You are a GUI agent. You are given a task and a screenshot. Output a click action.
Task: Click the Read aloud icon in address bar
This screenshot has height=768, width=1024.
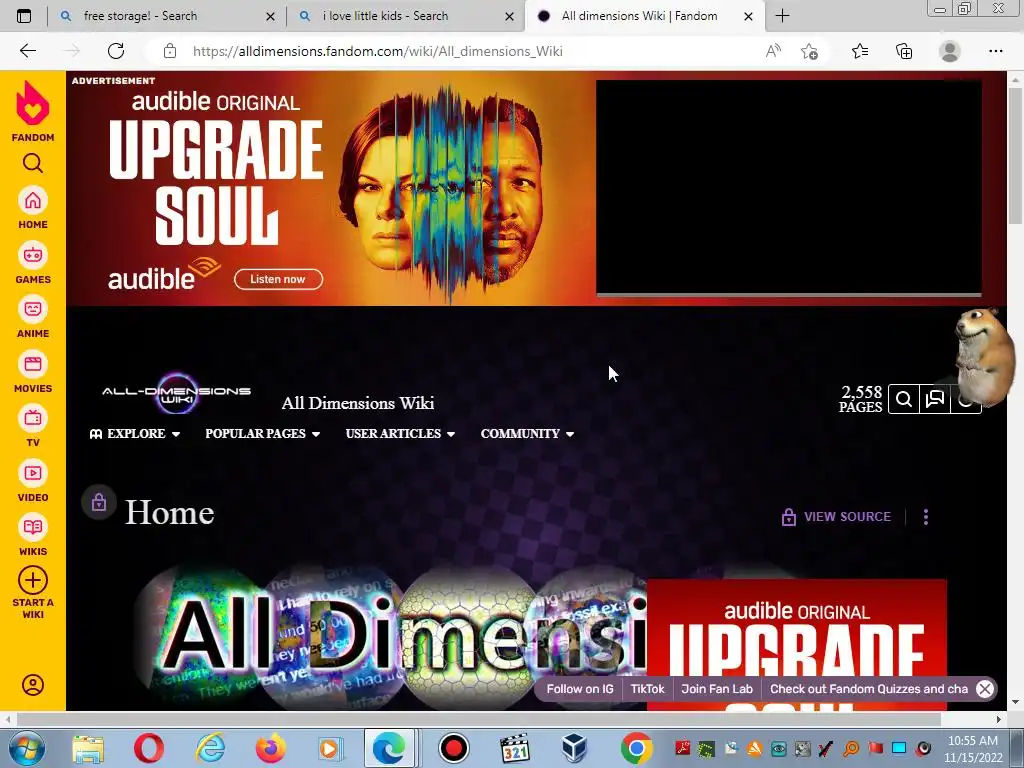(x=773, y=51)
